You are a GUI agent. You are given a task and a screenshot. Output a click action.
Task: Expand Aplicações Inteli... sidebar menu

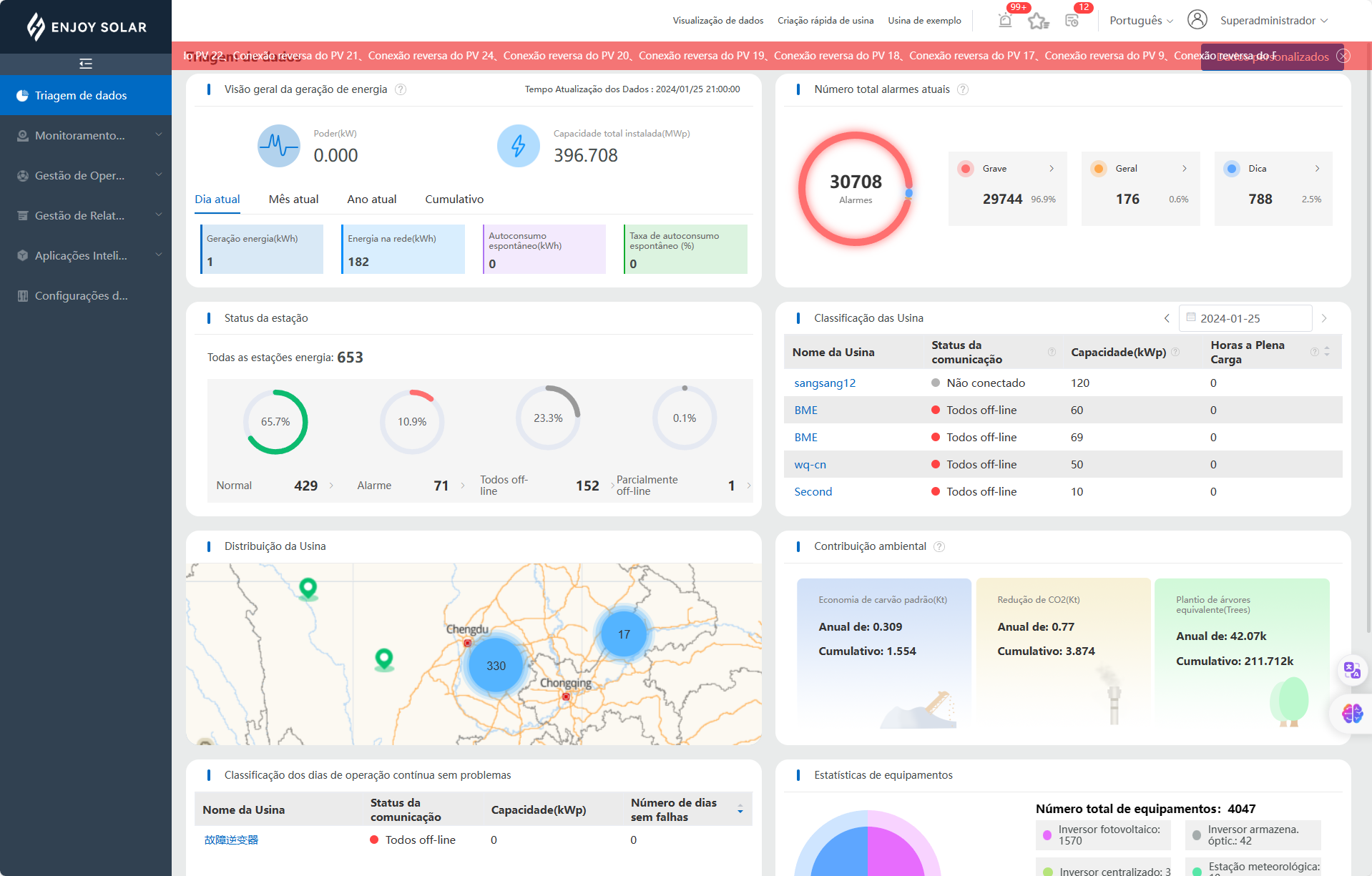[x=86, y=255]
